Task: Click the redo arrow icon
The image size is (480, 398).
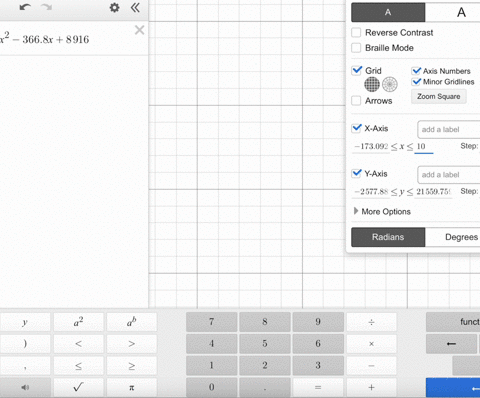Action: pyautogui.click(x=47, y=7)
